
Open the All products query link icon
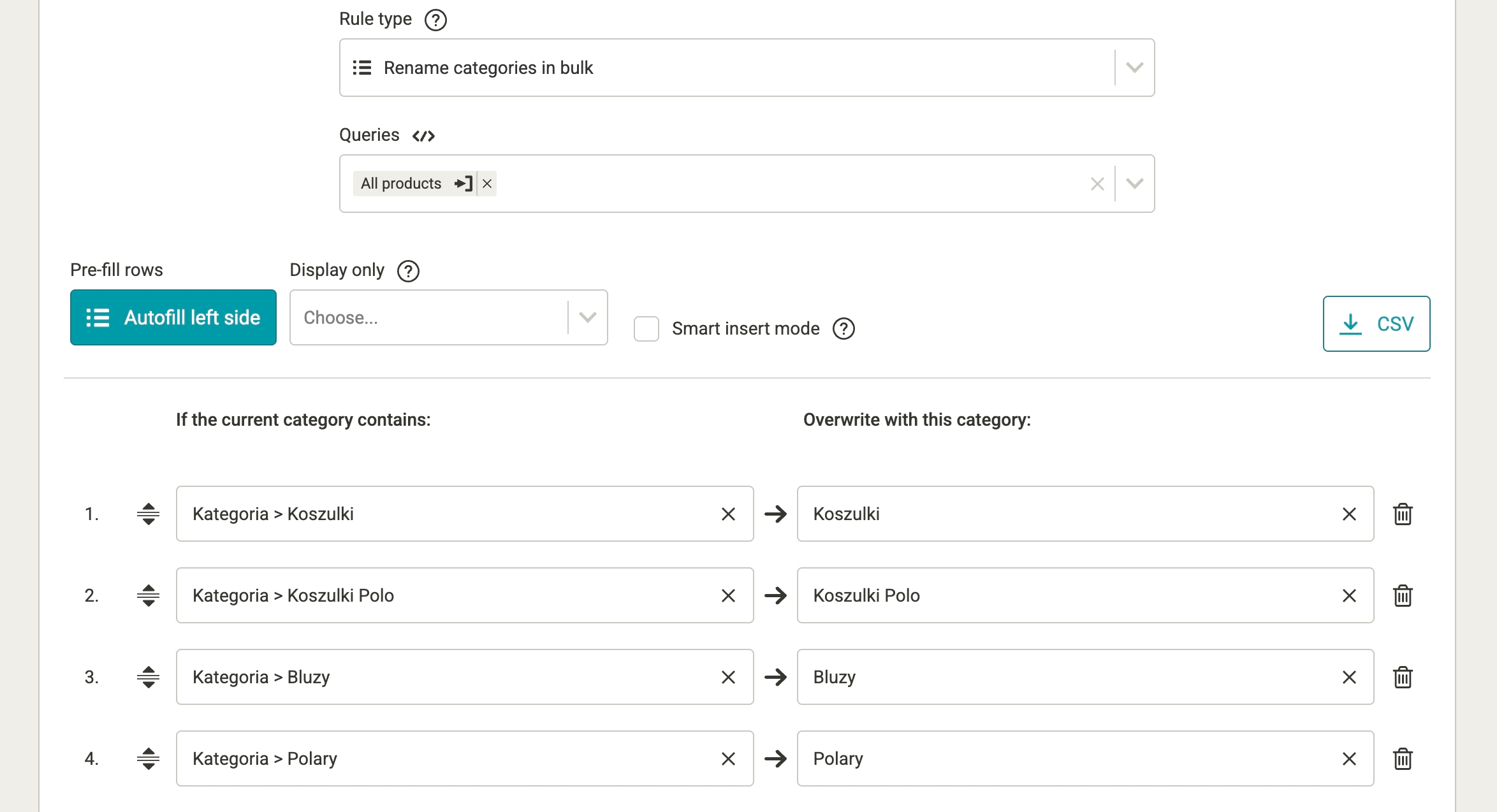[x=464, y=184]
